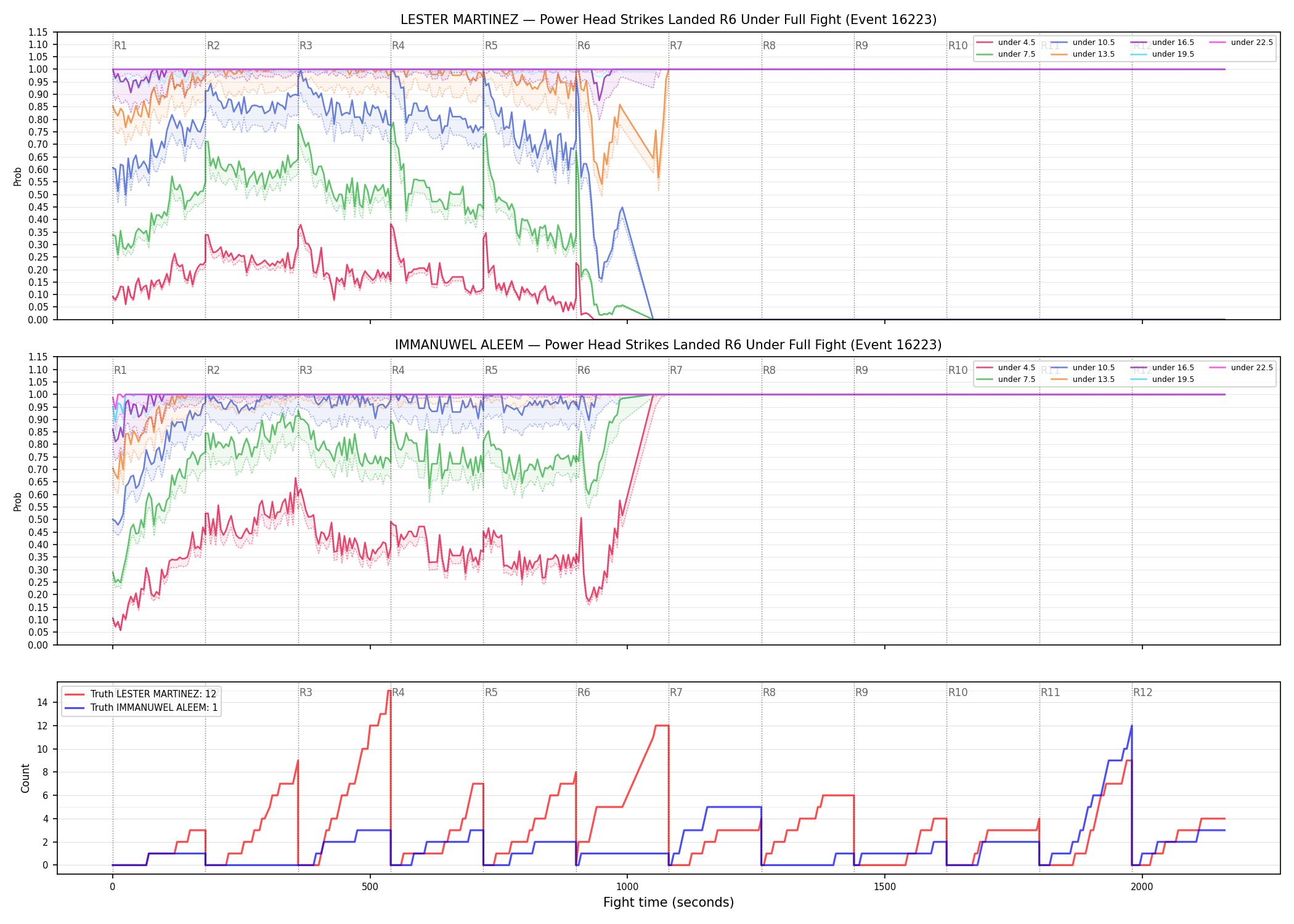1294x924 pixels.
Task: Click the R7 round marker in Martinez chart
Action: 676,46
